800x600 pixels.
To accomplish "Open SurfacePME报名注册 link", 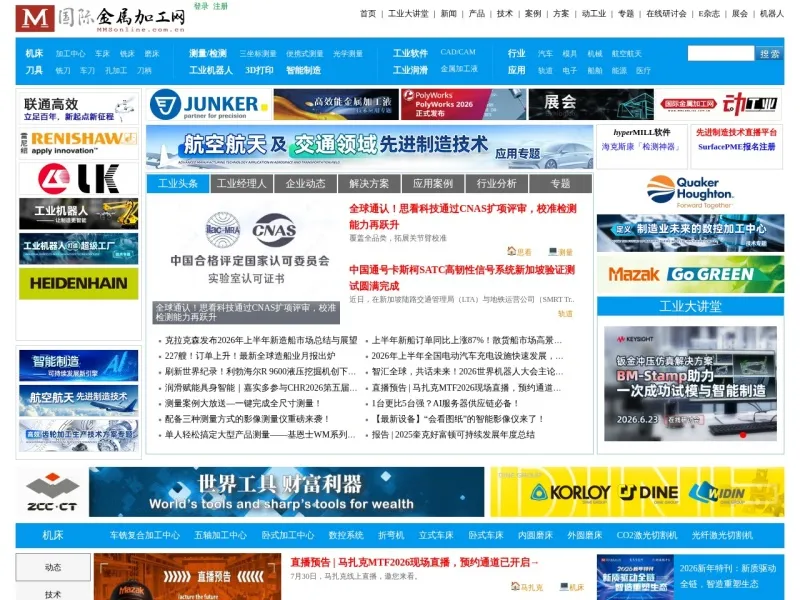I will [x=736, y=147].
